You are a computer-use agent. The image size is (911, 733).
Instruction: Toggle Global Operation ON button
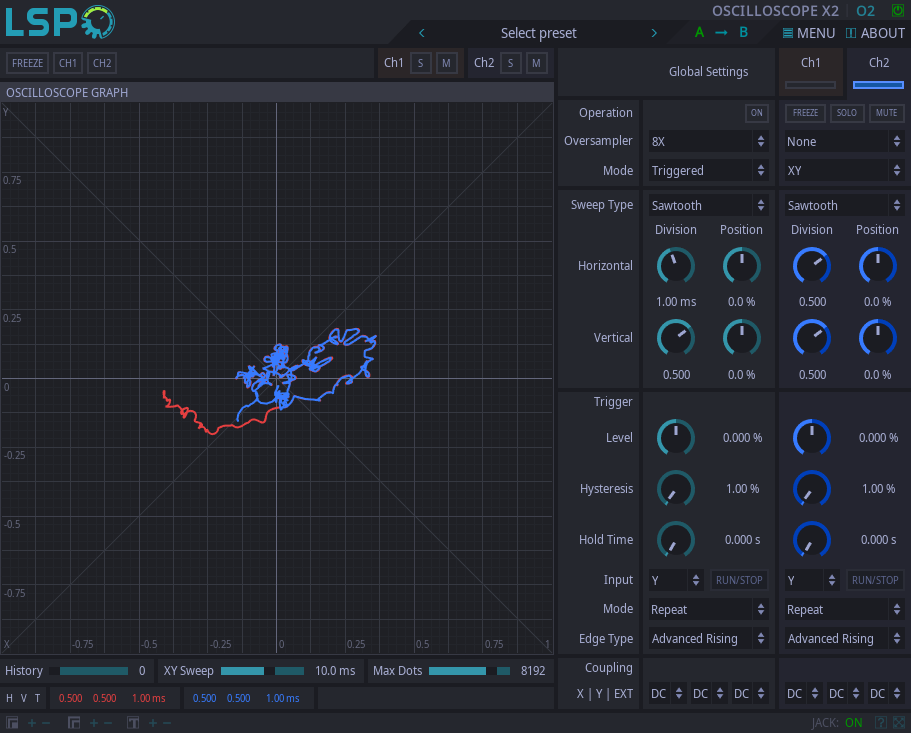tap(756, 113)
